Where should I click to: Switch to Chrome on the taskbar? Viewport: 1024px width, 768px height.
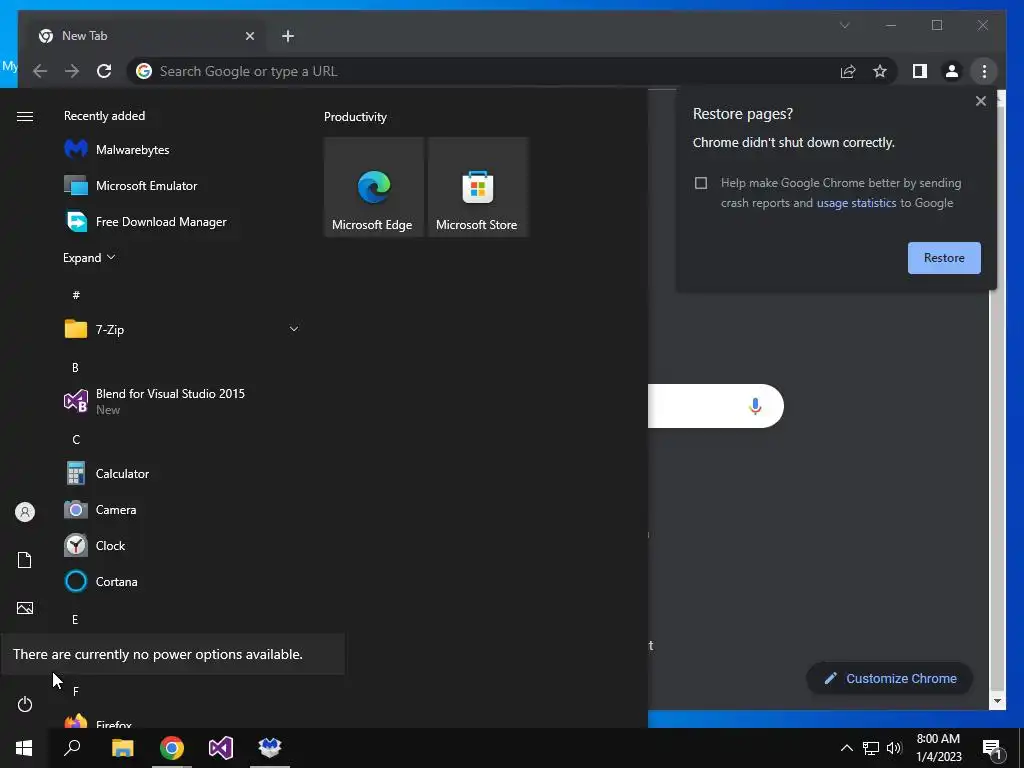coord(172,748)
